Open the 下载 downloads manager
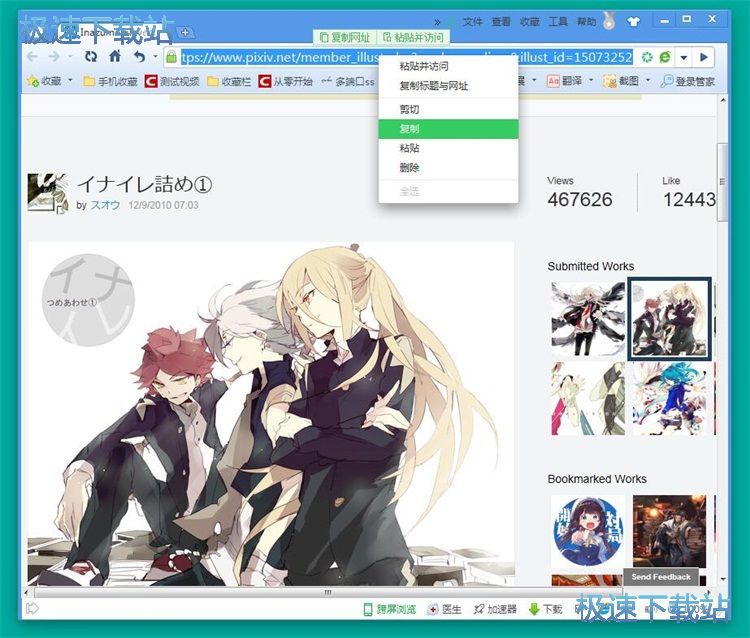 coord(546,609)
